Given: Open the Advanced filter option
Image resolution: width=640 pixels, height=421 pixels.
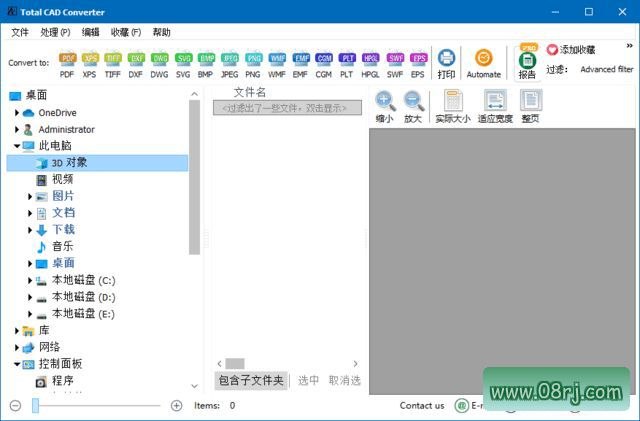Looking at the screenshot, I should (607, 69).
